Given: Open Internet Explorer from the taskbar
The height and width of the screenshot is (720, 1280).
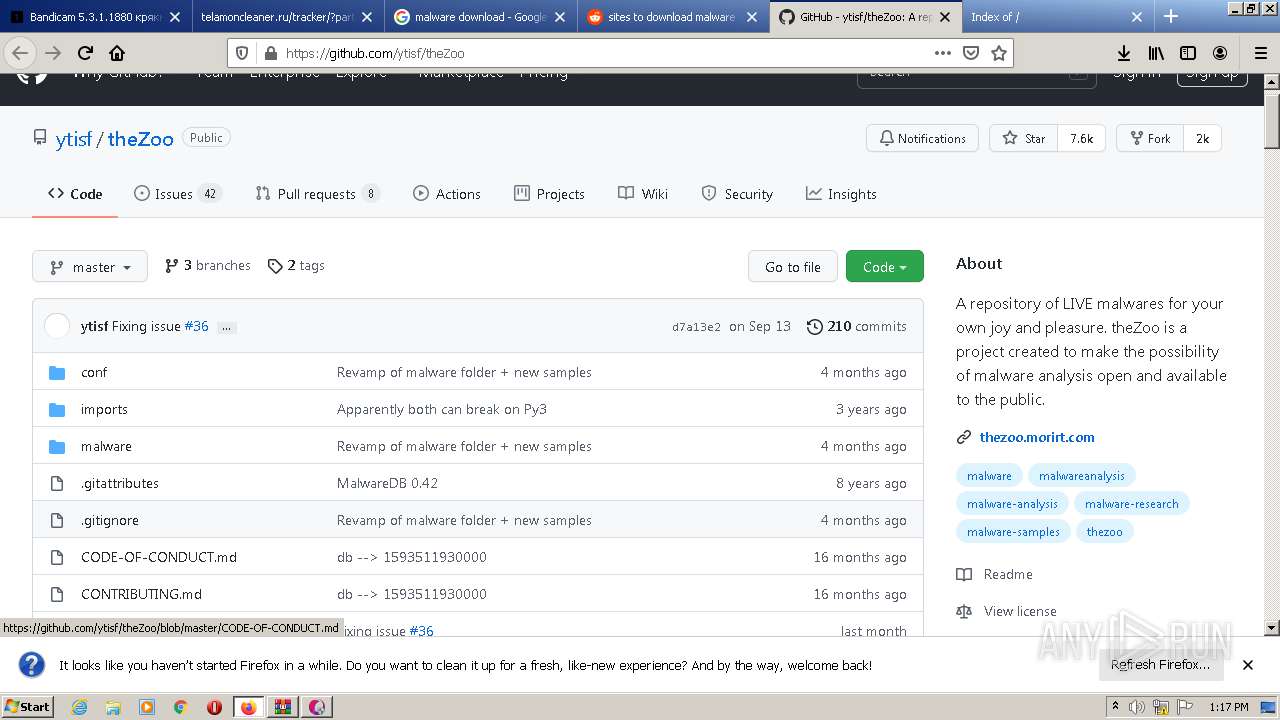Looking at the screenshot, I should click(79, 707).
